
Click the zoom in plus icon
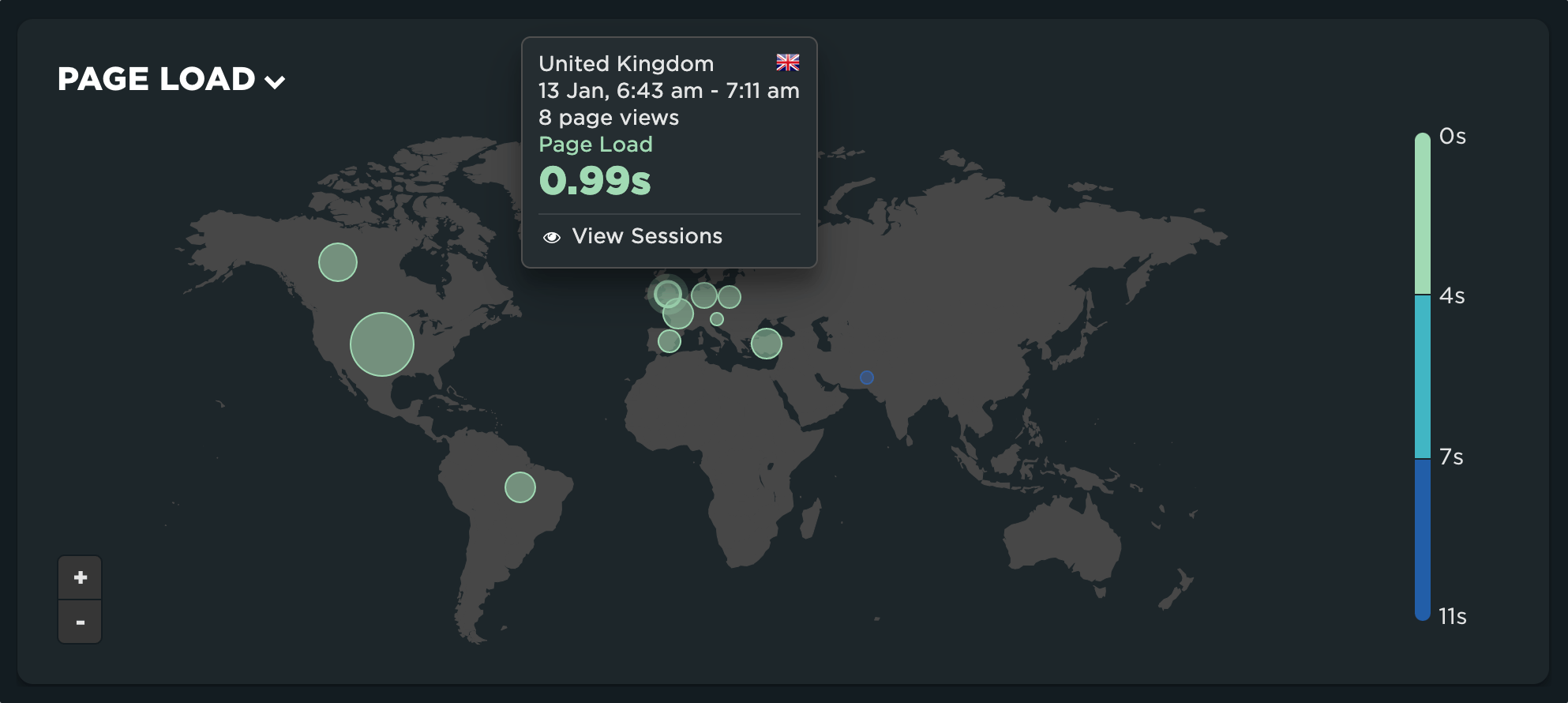[x=80, y=577]
